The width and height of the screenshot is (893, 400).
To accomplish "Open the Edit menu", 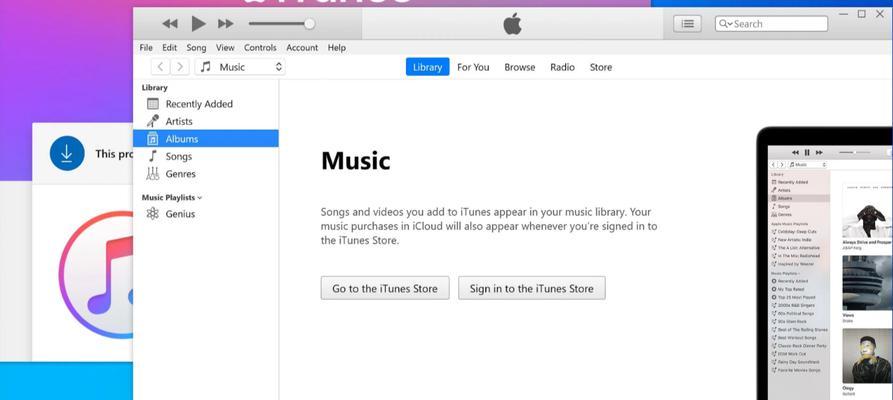I will click(x=169, y=48).
